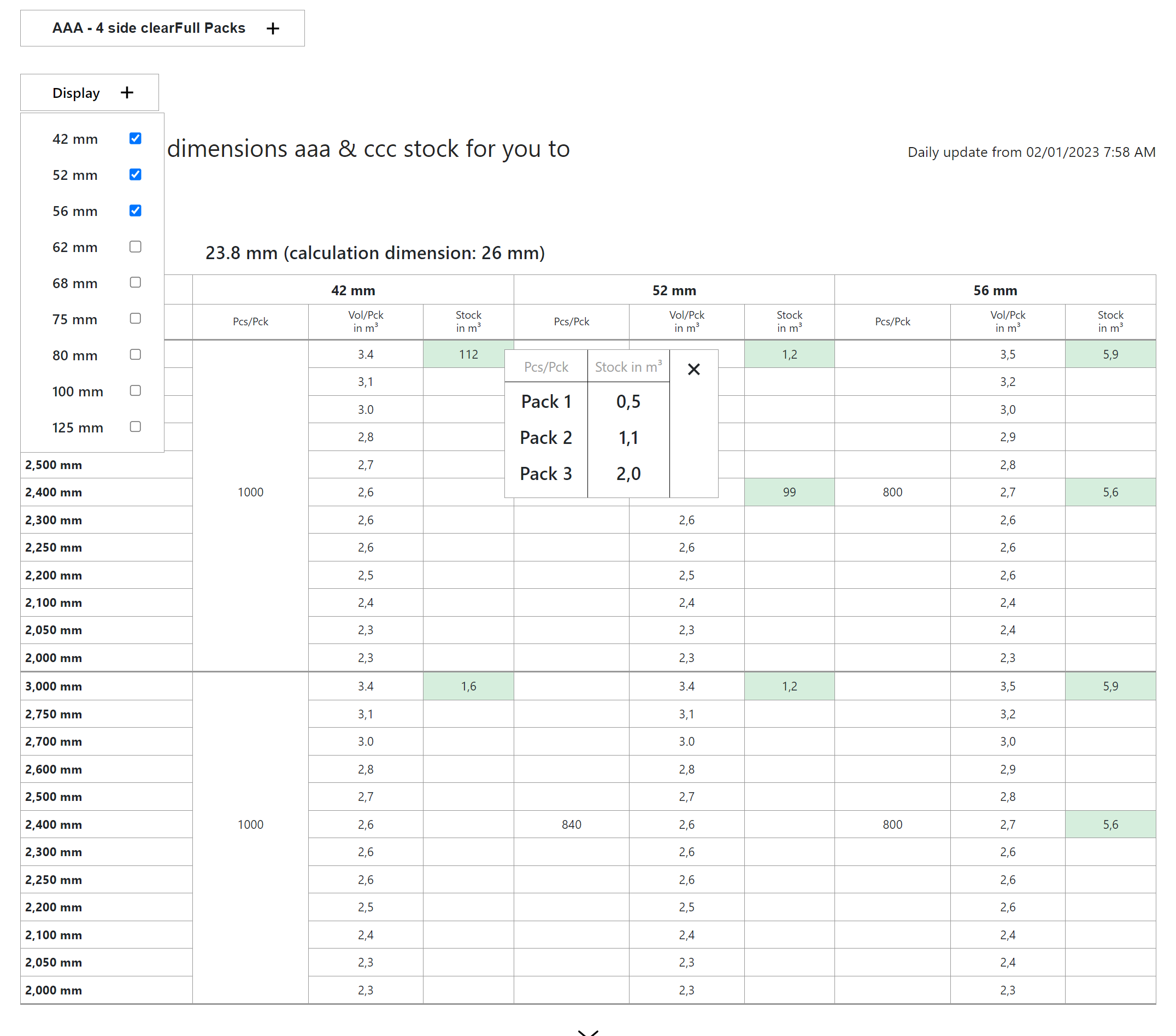The width and height of the screenshot is (1176, 1036).
Task: Close the Pack details popup
Action: [695, 369]
